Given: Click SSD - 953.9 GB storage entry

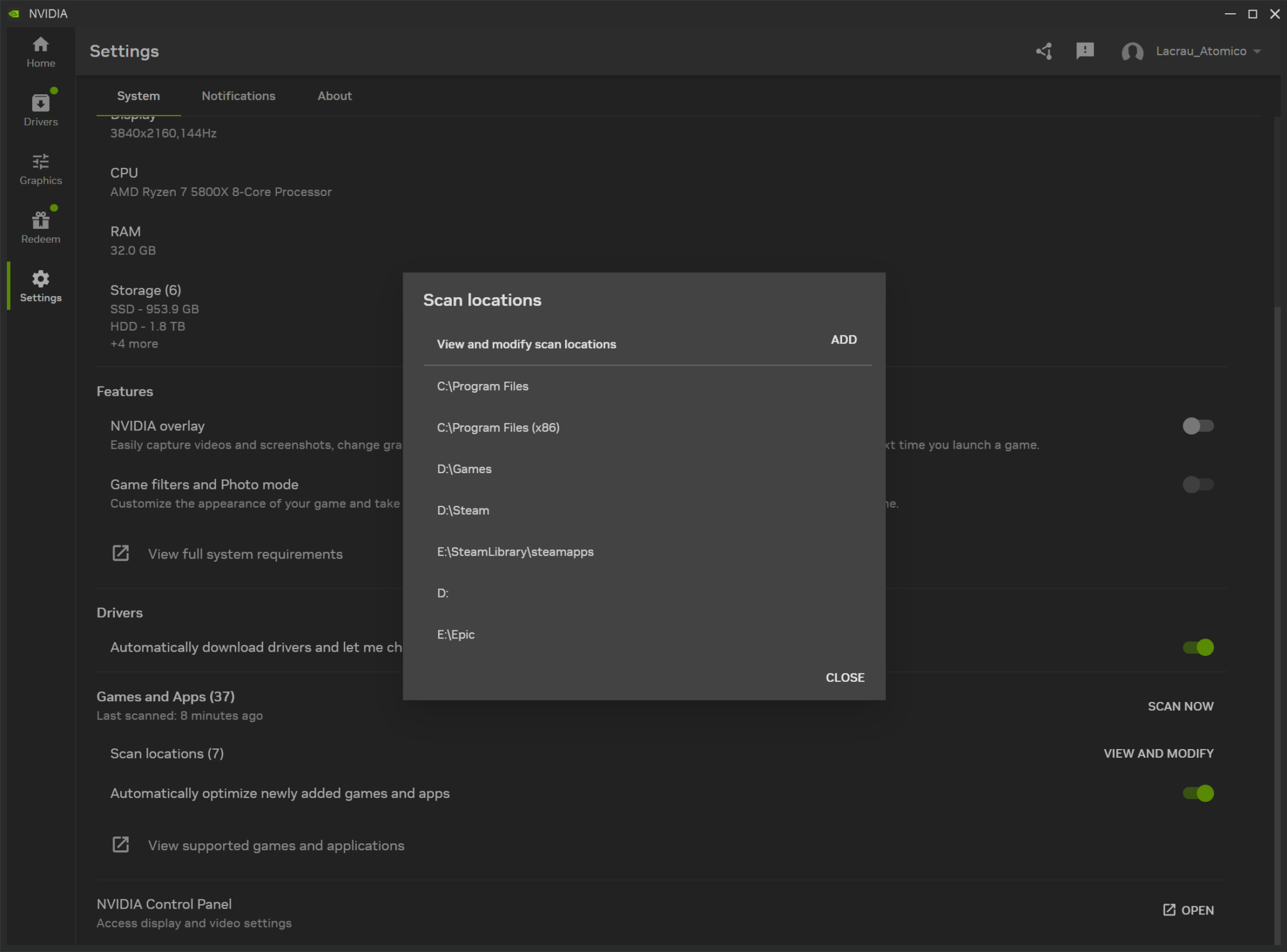Looking at the screenshot, I should (x=155, y=309).
